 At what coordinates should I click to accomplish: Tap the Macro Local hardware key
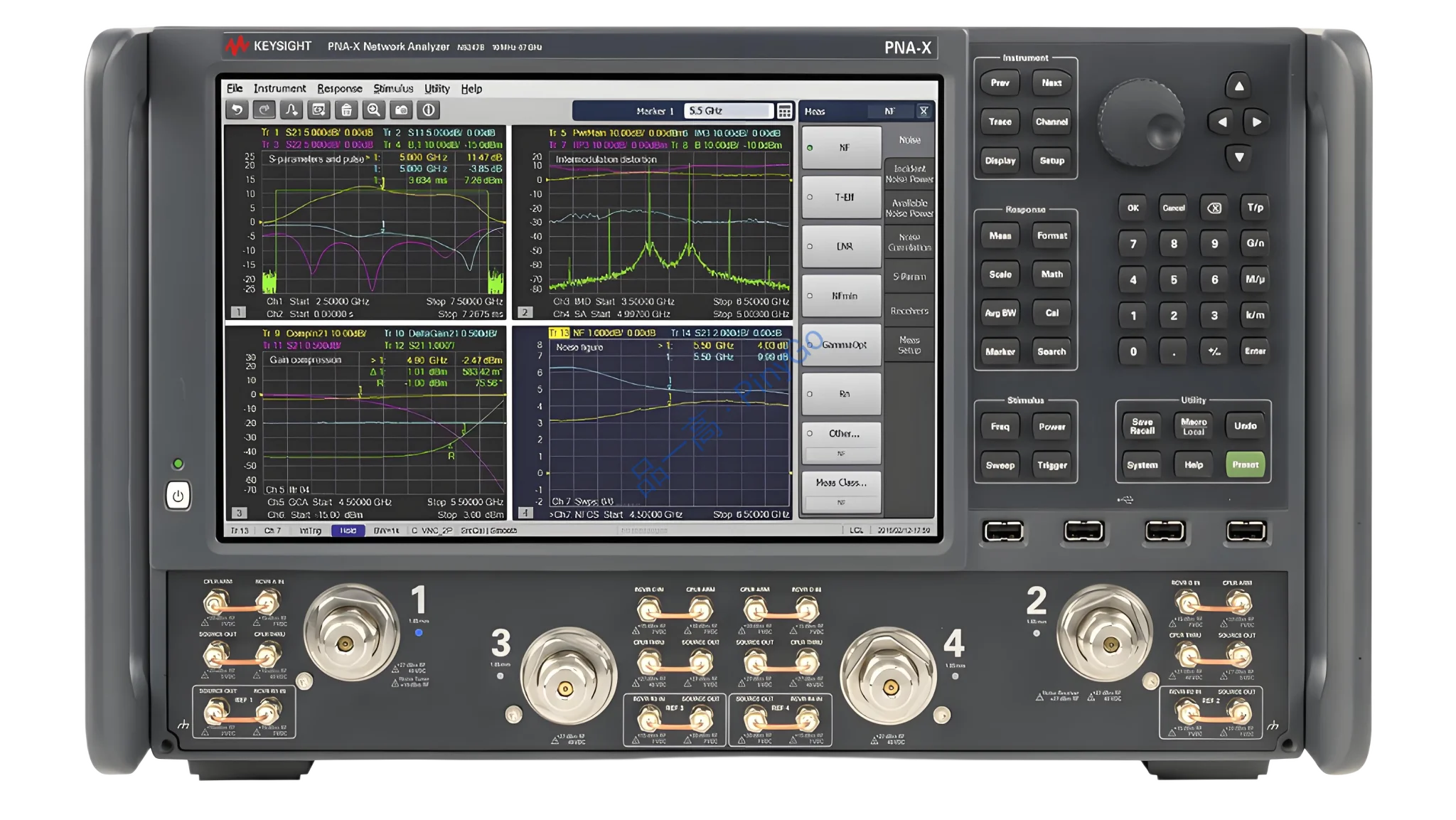click(1194, 427)
